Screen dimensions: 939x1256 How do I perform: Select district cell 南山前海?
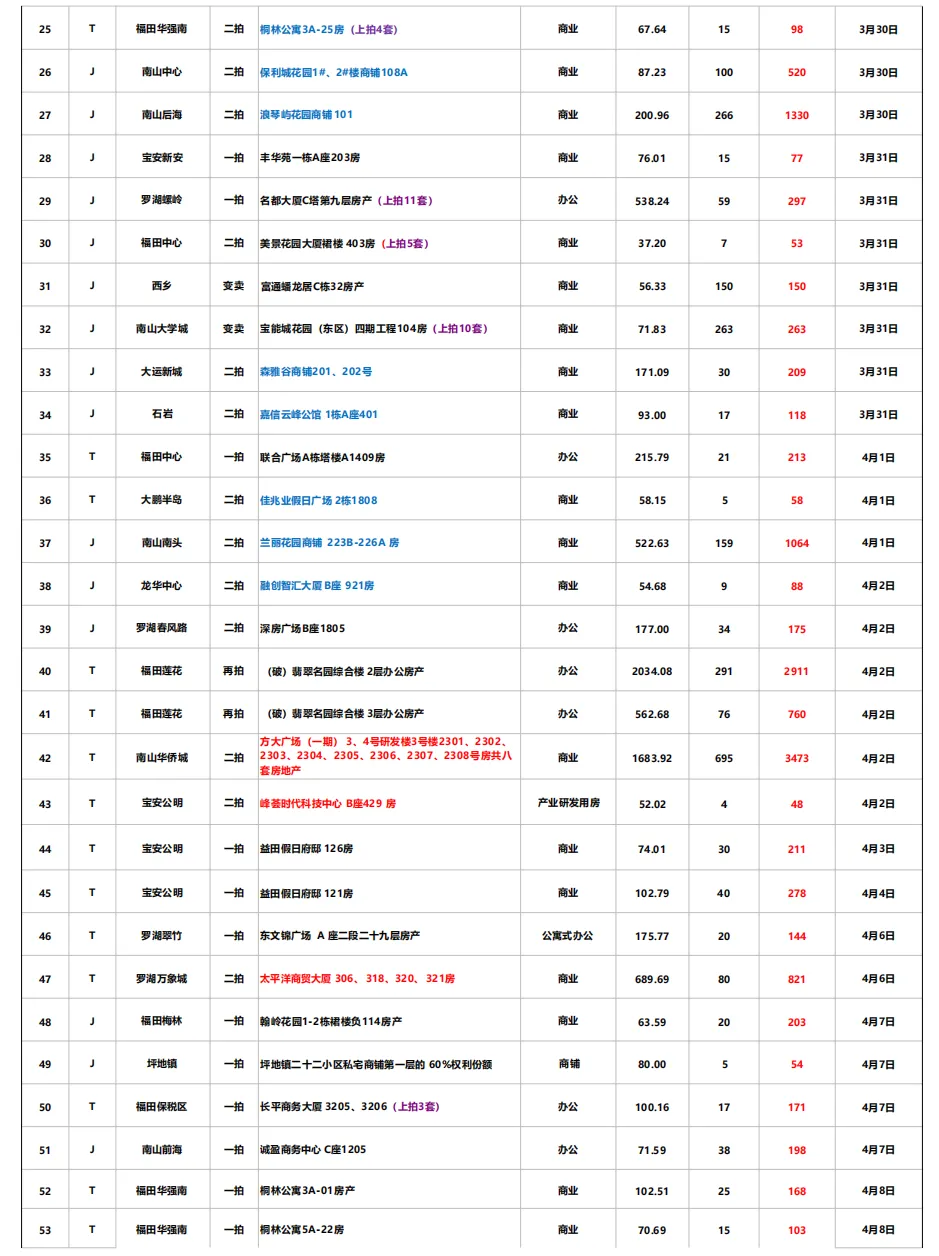(162, 1150)
